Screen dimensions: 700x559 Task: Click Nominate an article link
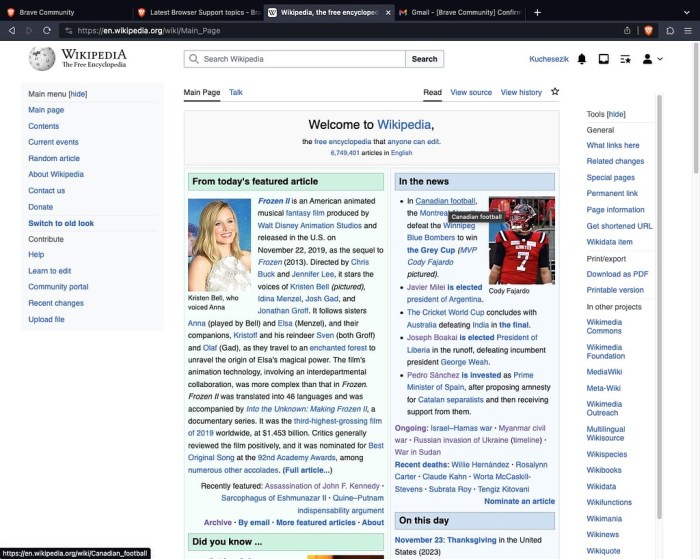(520, 501)
